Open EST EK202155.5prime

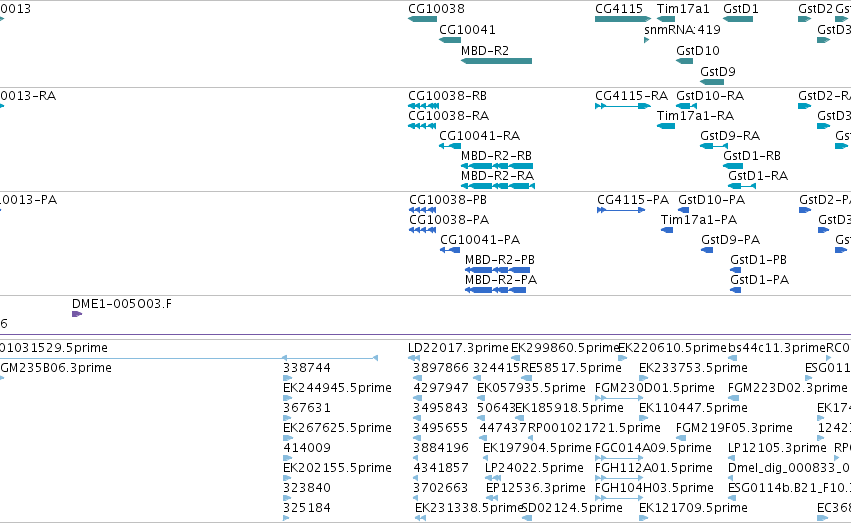coord(337,469)
